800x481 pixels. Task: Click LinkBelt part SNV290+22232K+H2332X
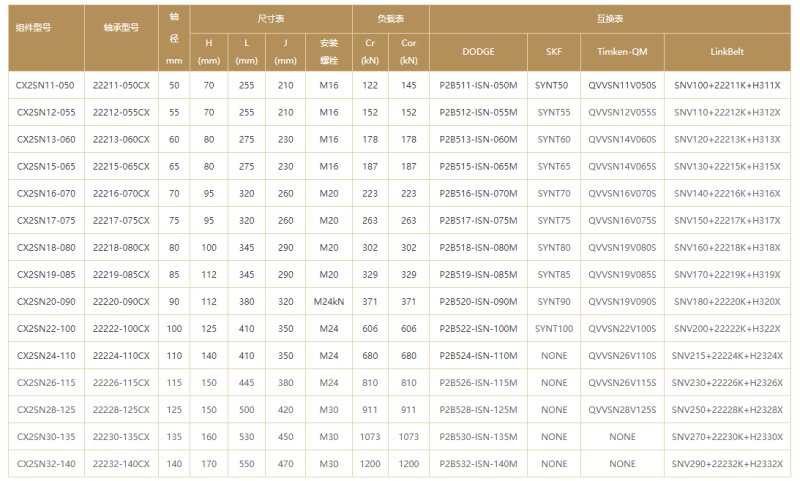click(727, 464)
